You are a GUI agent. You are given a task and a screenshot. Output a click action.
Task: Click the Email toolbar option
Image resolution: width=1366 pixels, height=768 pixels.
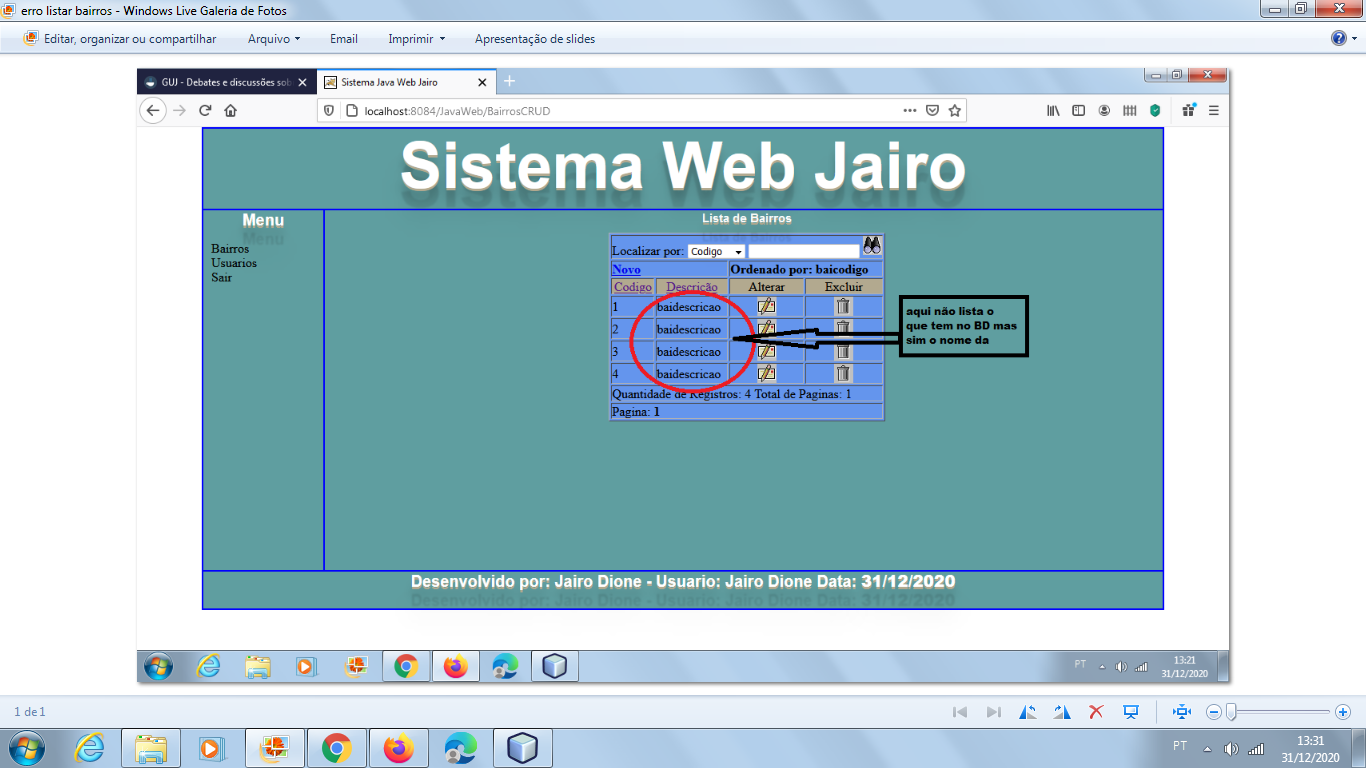344,39
